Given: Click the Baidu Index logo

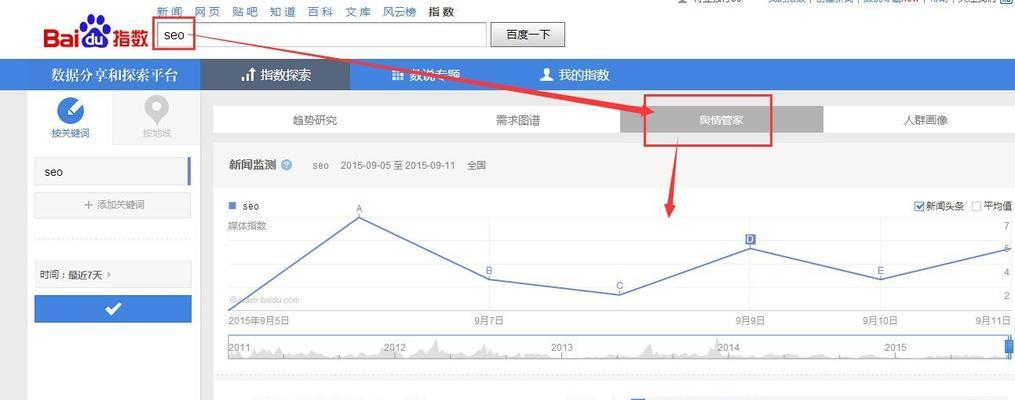Looking at the screenshot, I should pos(96,34).
